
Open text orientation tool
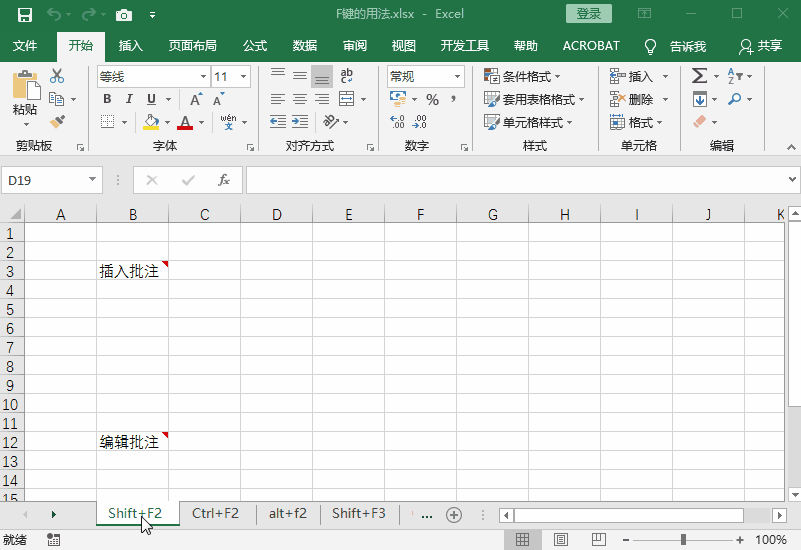(x=331, y=122)
